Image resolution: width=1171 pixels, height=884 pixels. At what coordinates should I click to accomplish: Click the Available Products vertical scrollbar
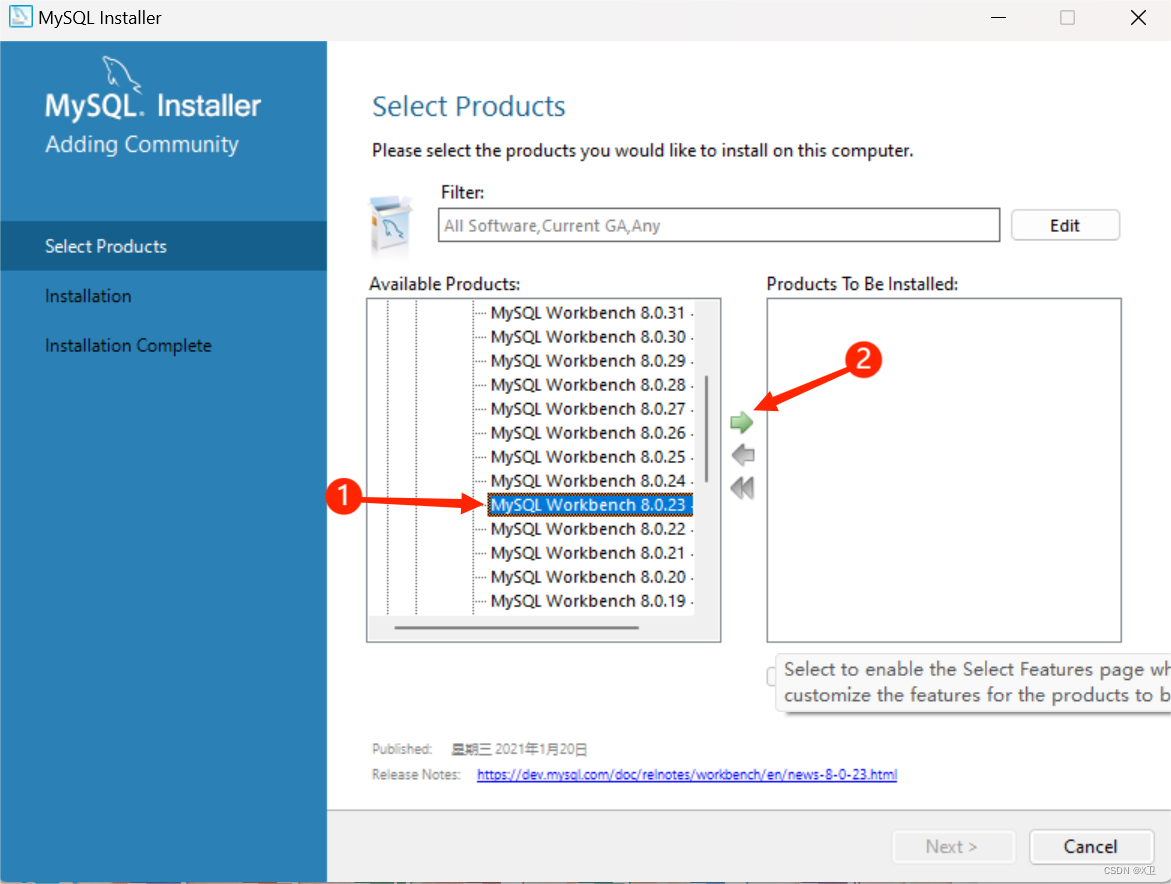[706, 429]
